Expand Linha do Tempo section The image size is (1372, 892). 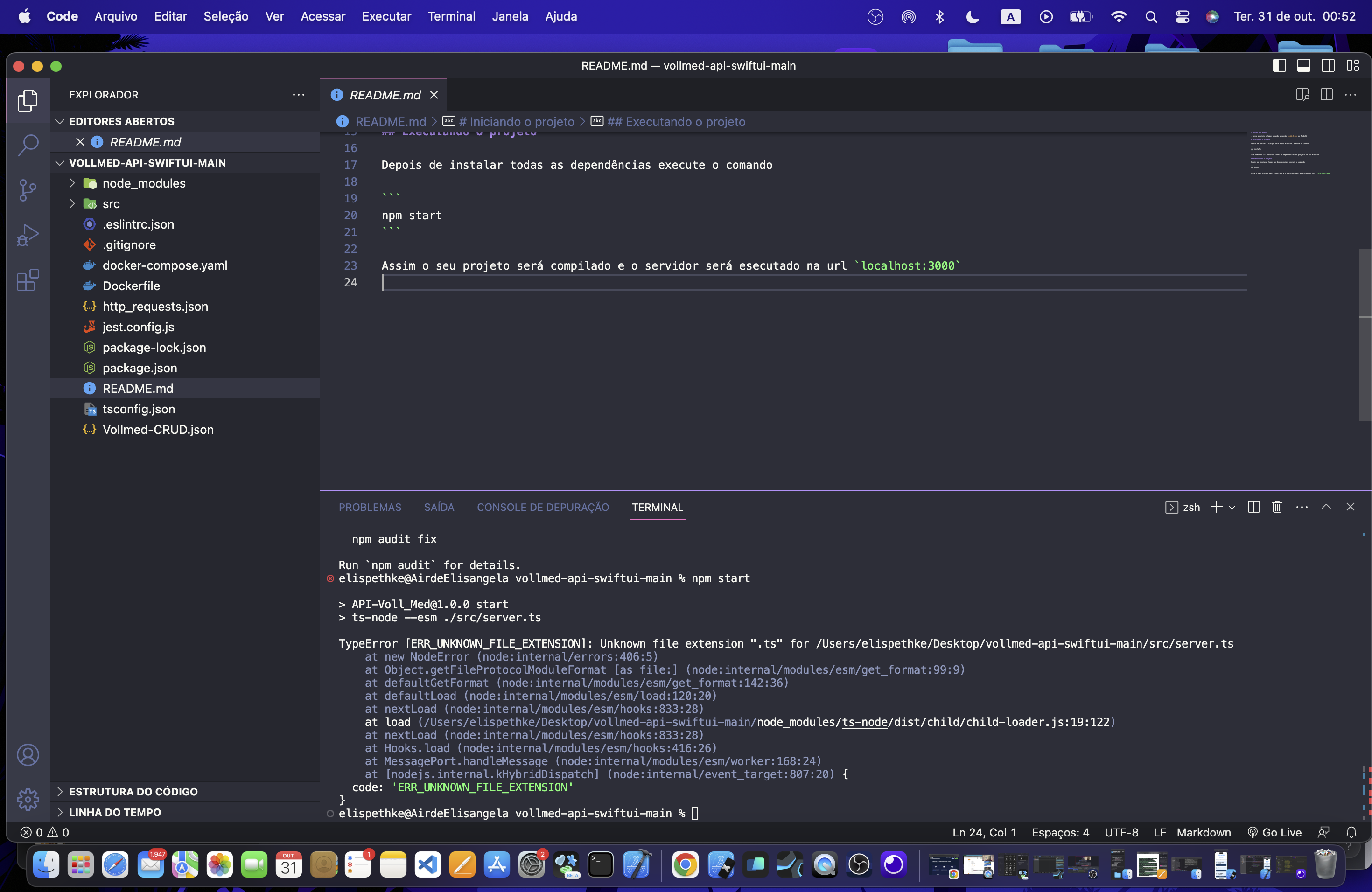pyautogui.click(x=59, y=812)
